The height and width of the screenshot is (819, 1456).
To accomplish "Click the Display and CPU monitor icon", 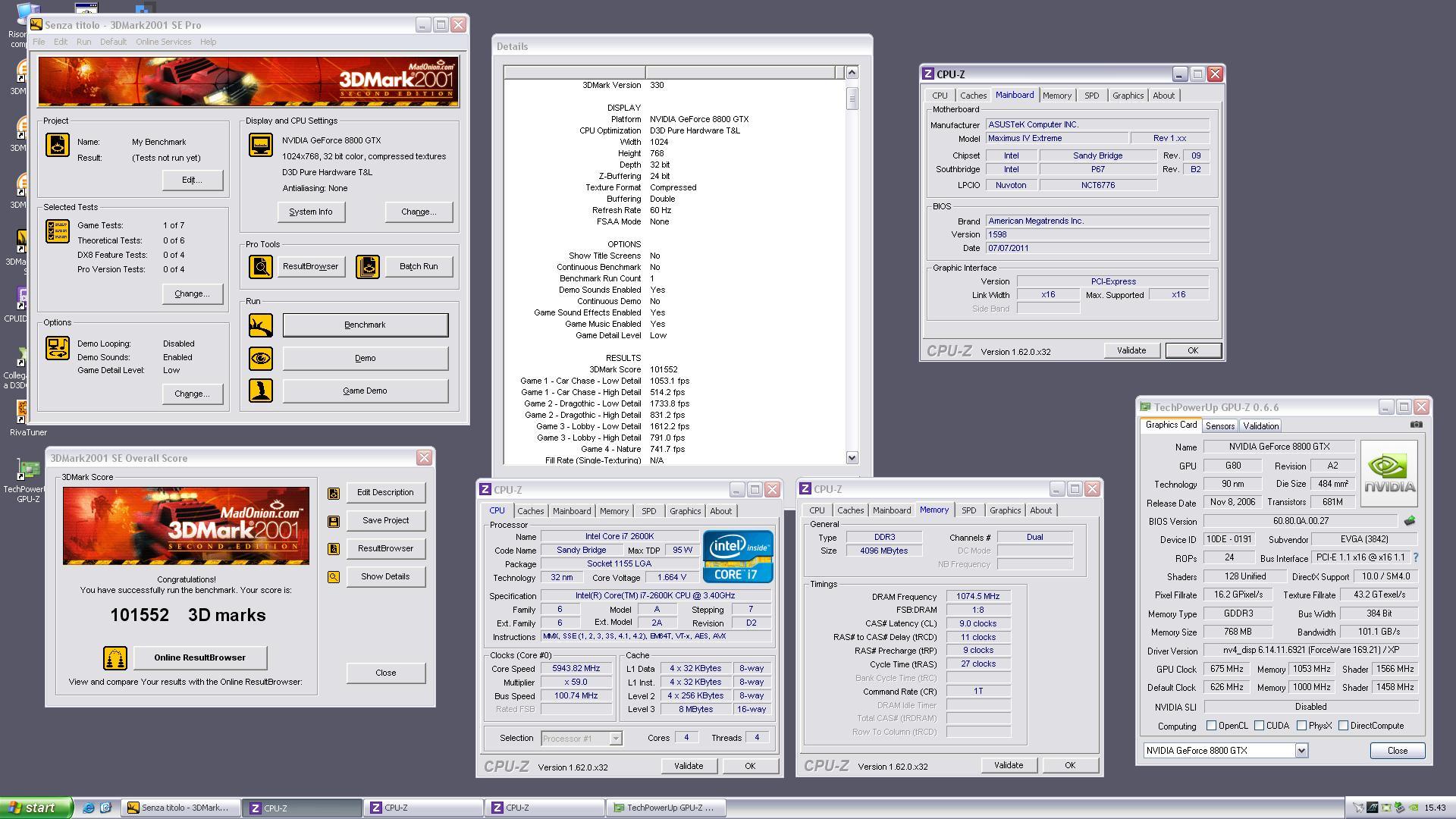I will click(x=261, y=145).
